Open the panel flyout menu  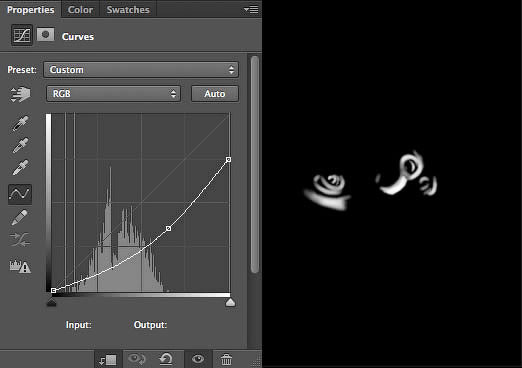[x=251, y=10]
